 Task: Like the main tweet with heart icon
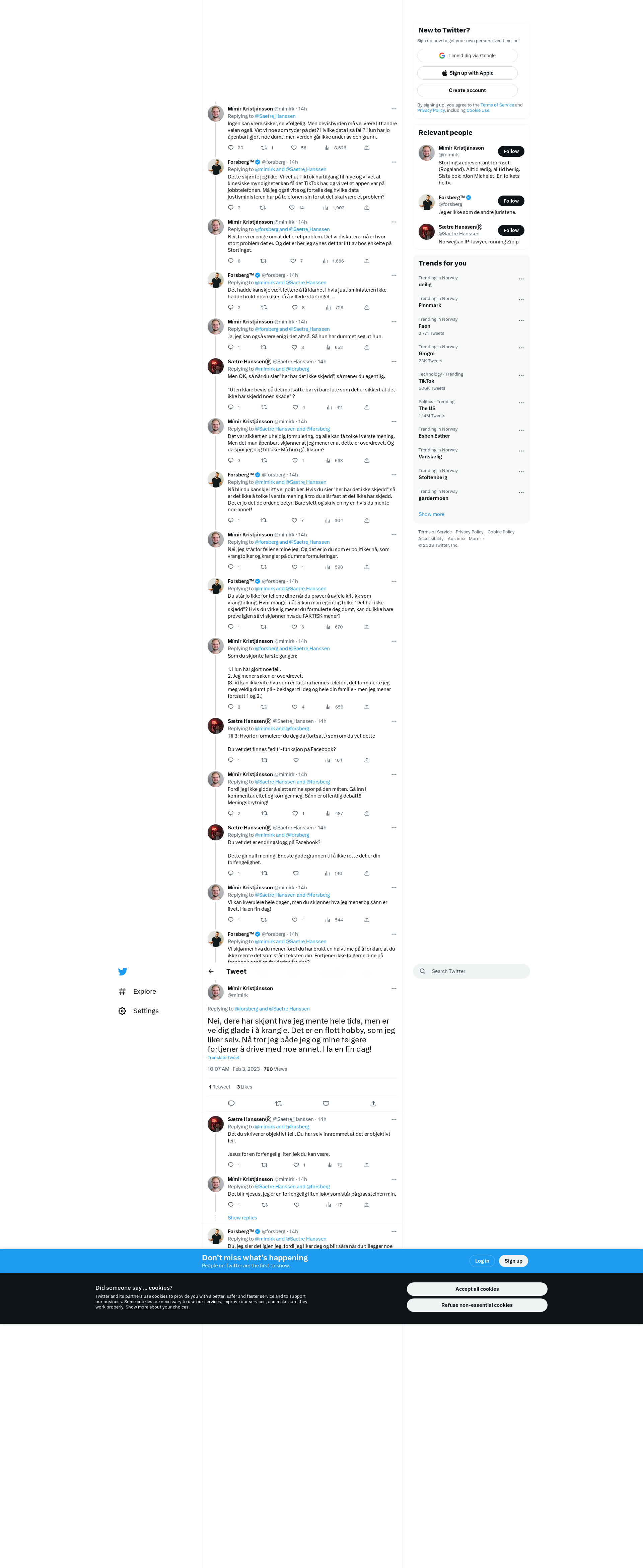click(326, 1104)
